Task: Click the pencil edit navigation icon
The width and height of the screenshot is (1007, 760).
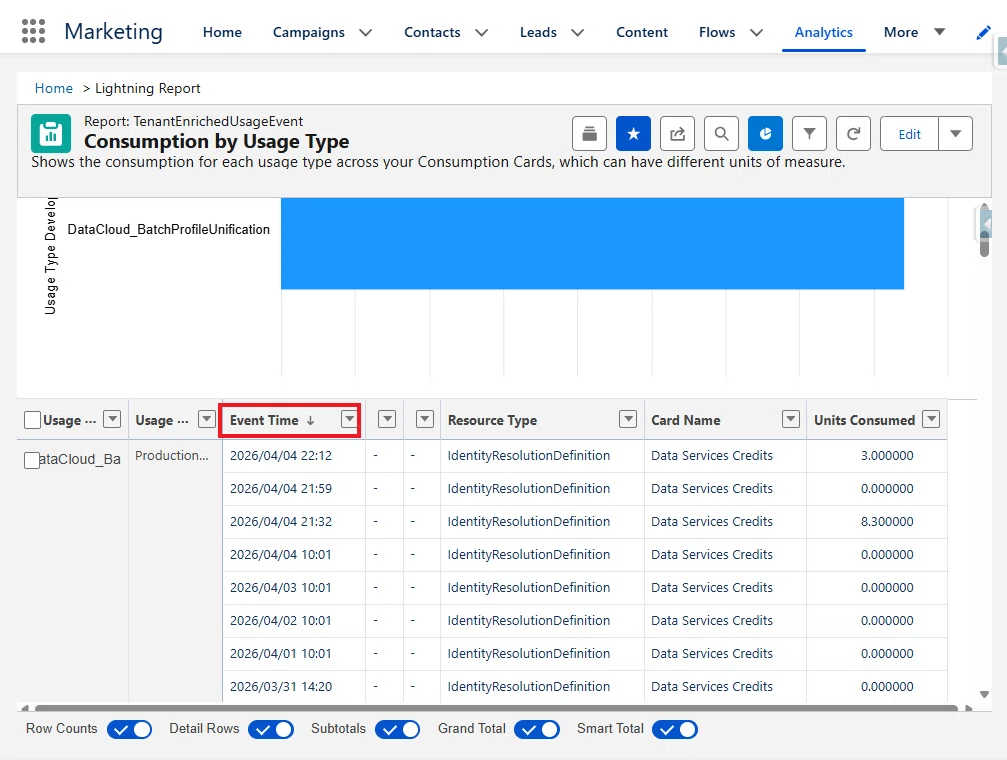Action: [983, 33]
